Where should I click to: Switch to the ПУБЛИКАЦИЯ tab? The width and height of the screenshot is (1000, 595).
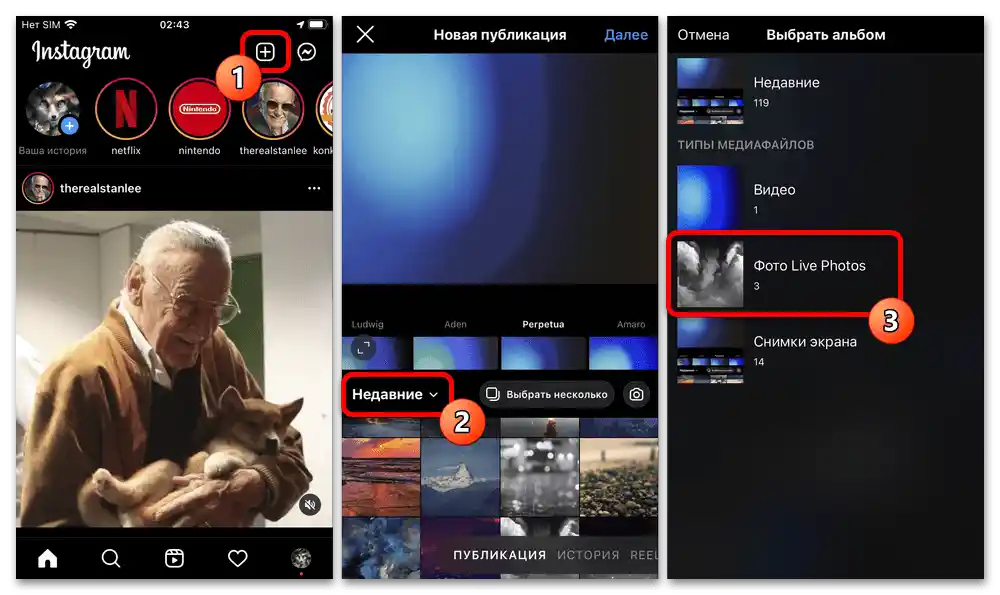tap(499, 555)
